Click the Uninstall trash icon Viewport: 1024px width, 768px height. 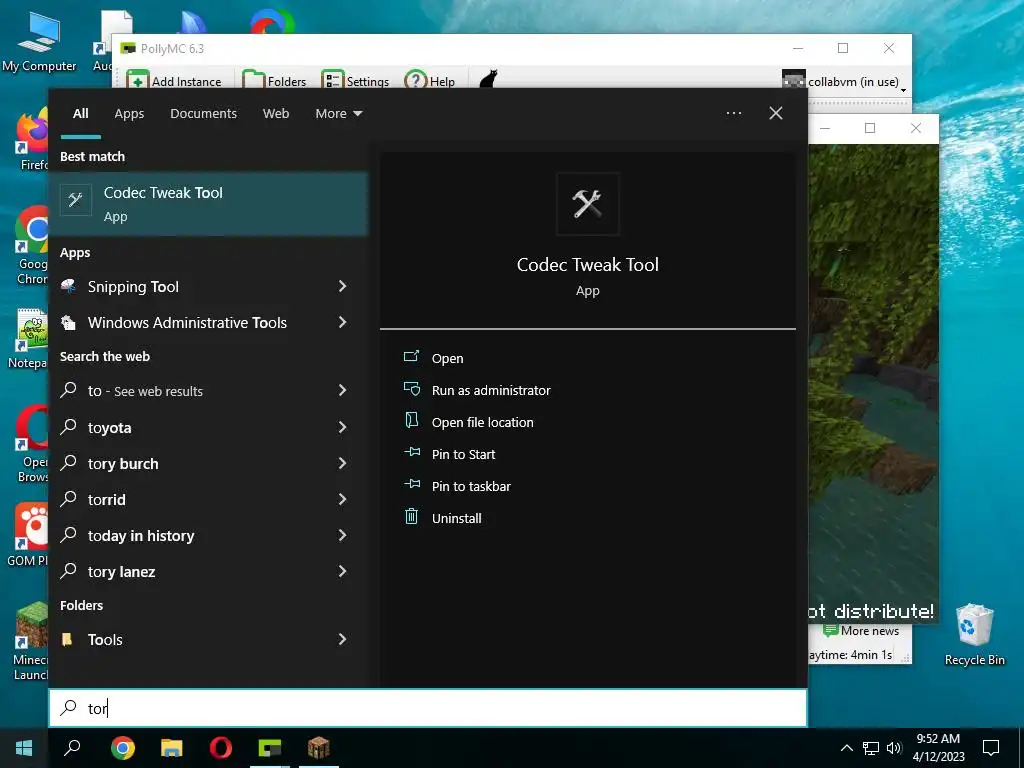pos(411,517)
